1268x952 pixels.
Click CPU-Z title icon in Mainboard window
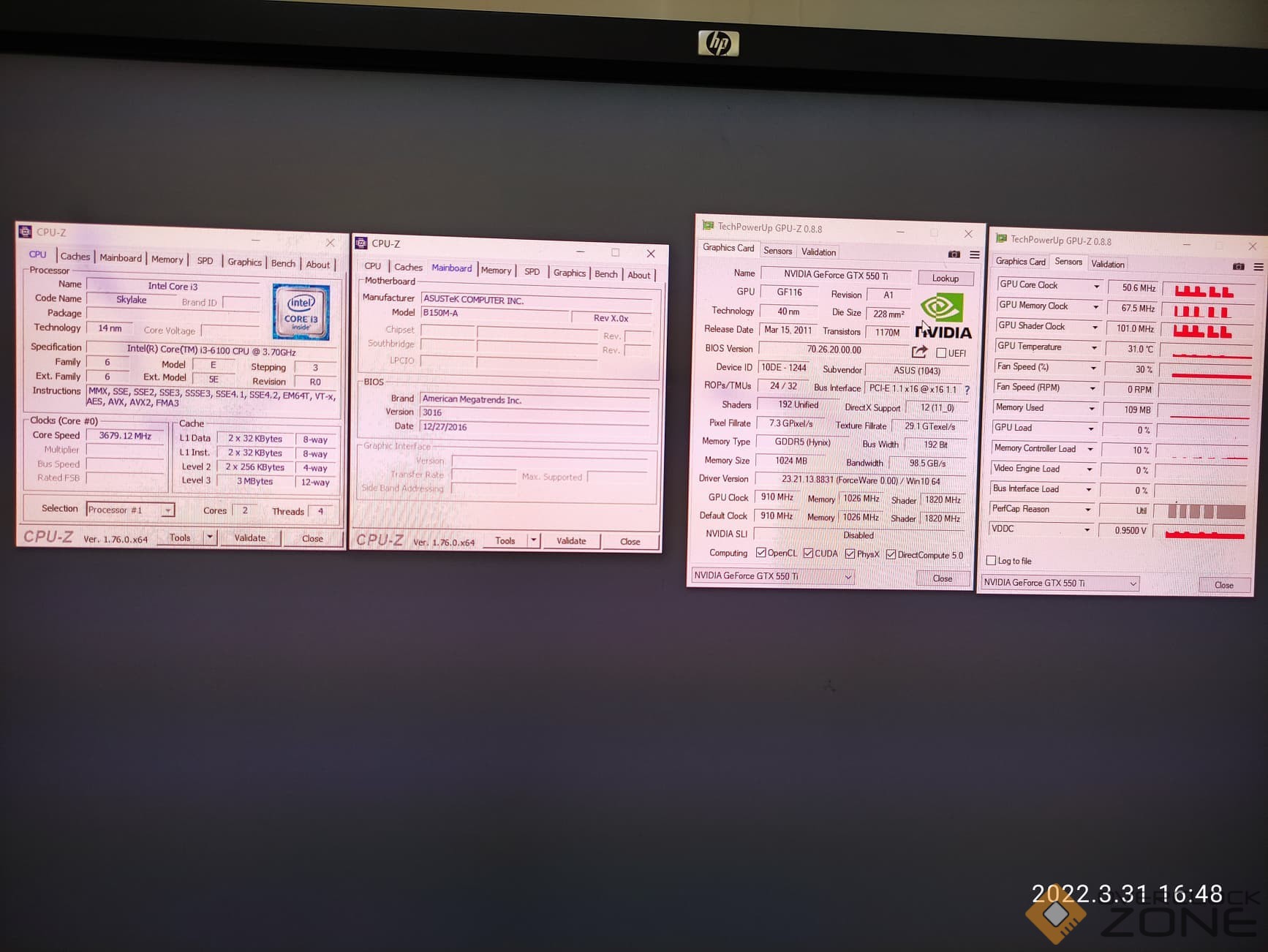click(x=361, y=243)
